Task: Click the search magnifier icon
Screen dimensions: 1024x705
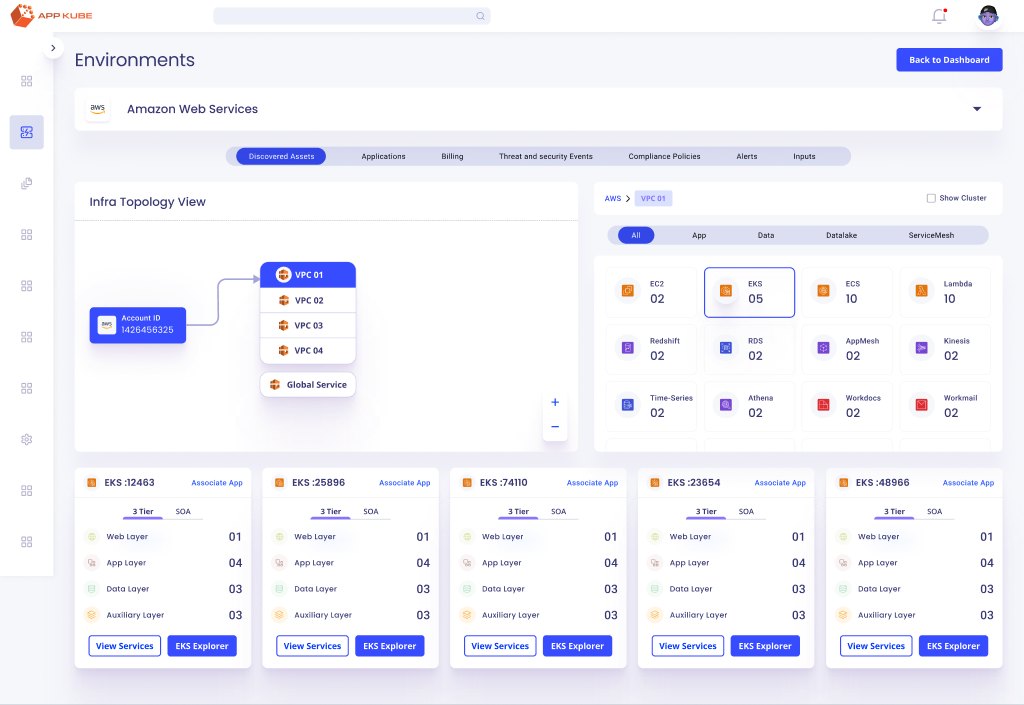Action: pos(480,16)
